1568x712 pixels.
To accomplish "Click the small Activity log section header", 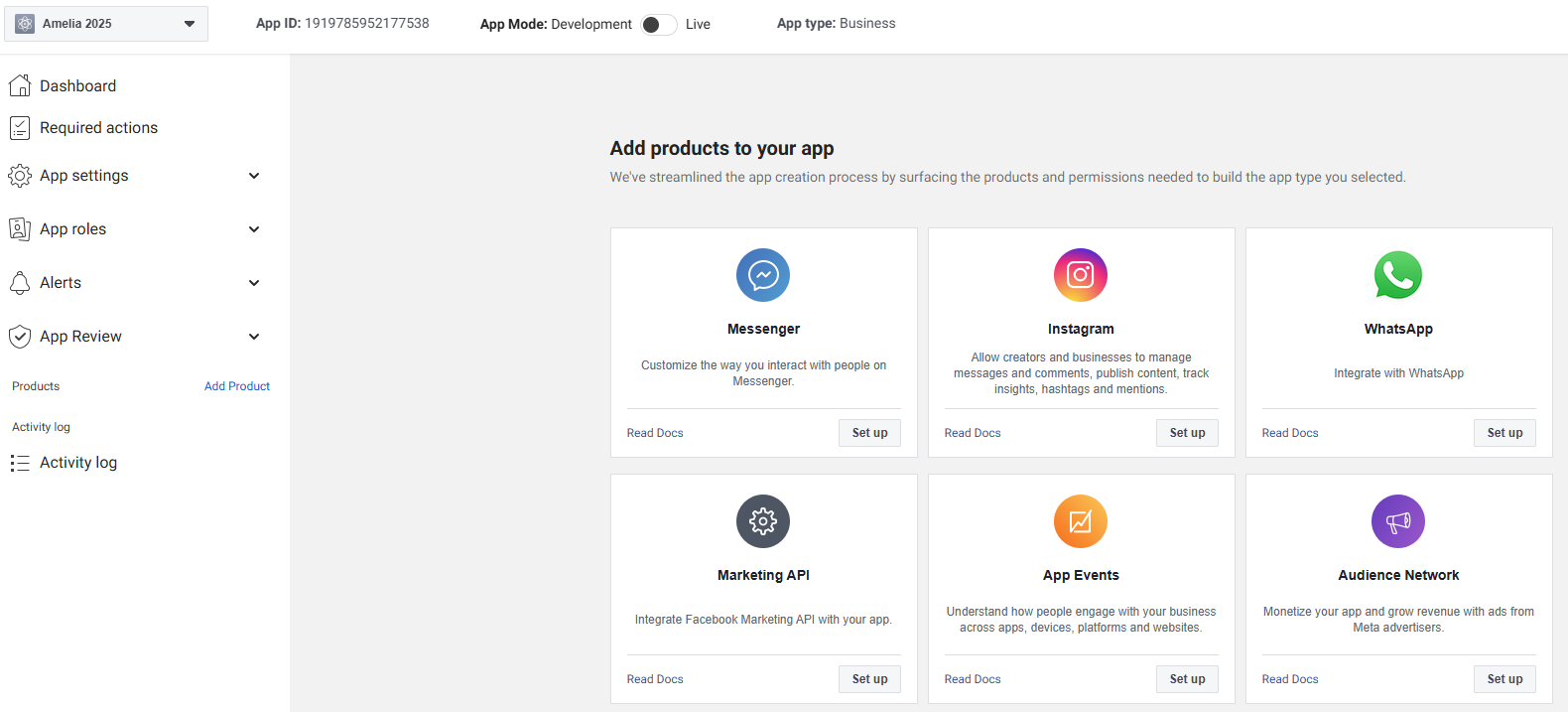I will pos(41,427).
